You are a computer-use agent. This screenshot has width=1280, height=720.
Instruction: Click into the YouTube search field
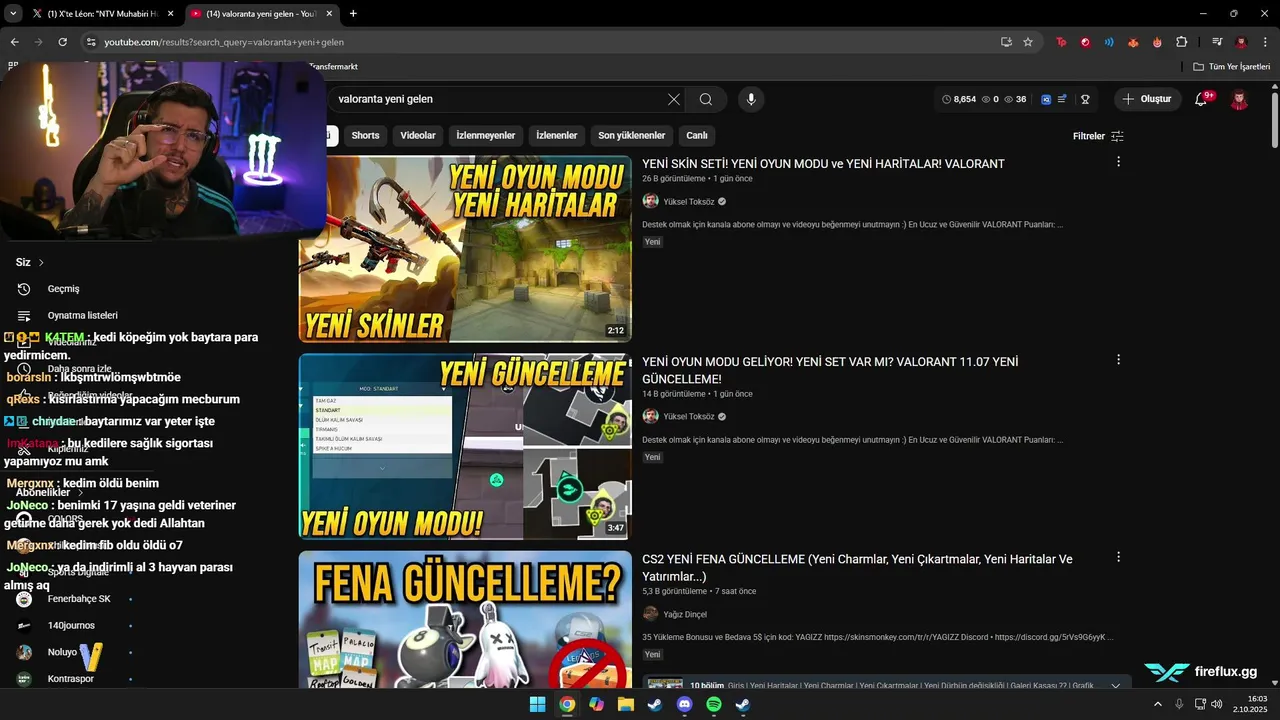498,99
